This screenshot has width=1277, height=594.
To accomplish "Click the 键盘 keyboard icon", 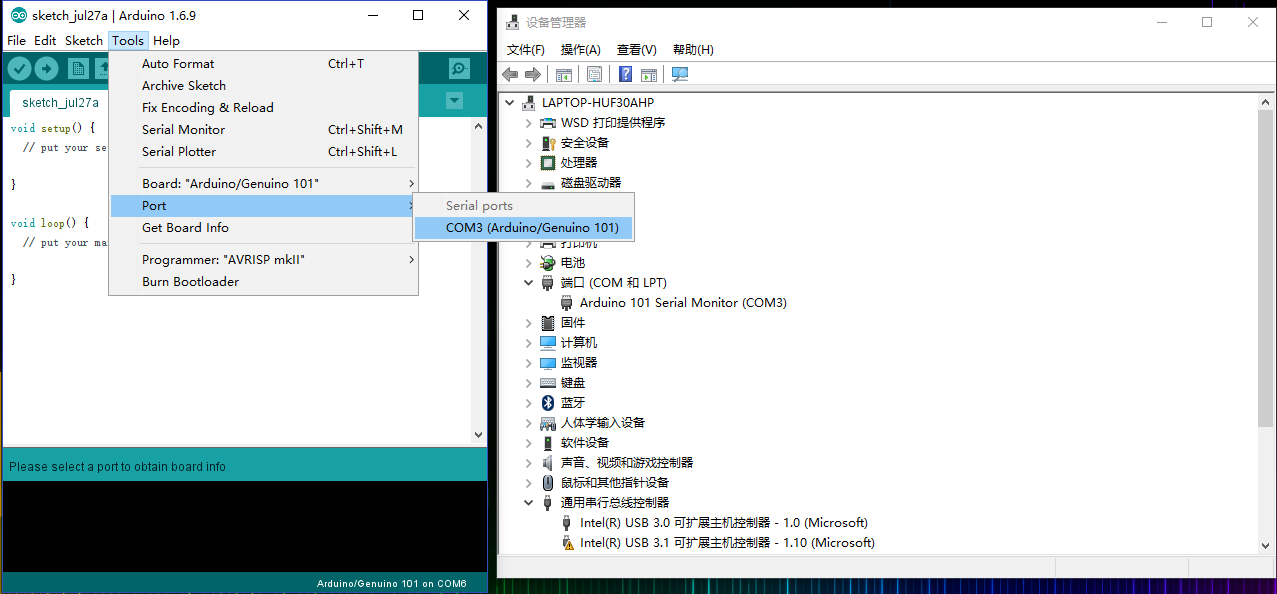I will pos(548,382).
